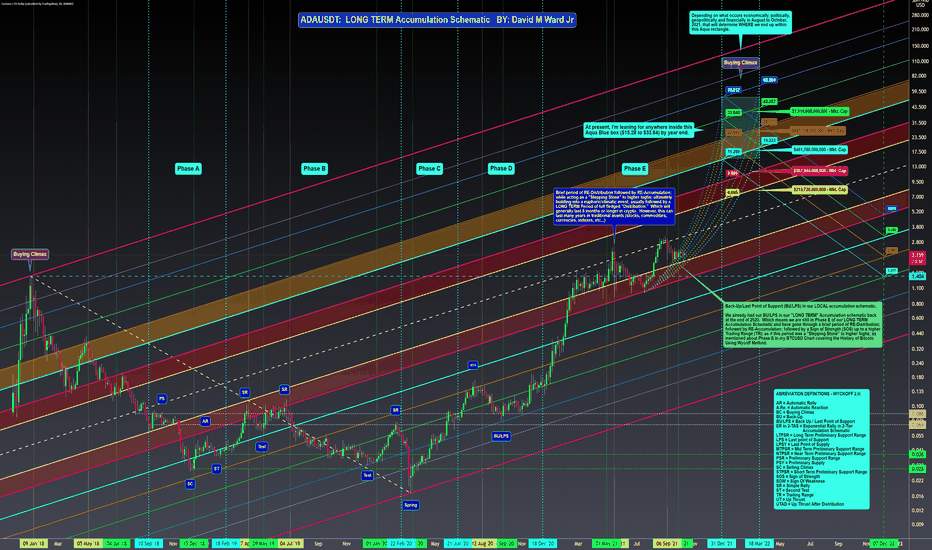Select the 18 Feb '19 date marker
Image resolution: width=932 pixels, height=550 pixels.
coord(226,543)
